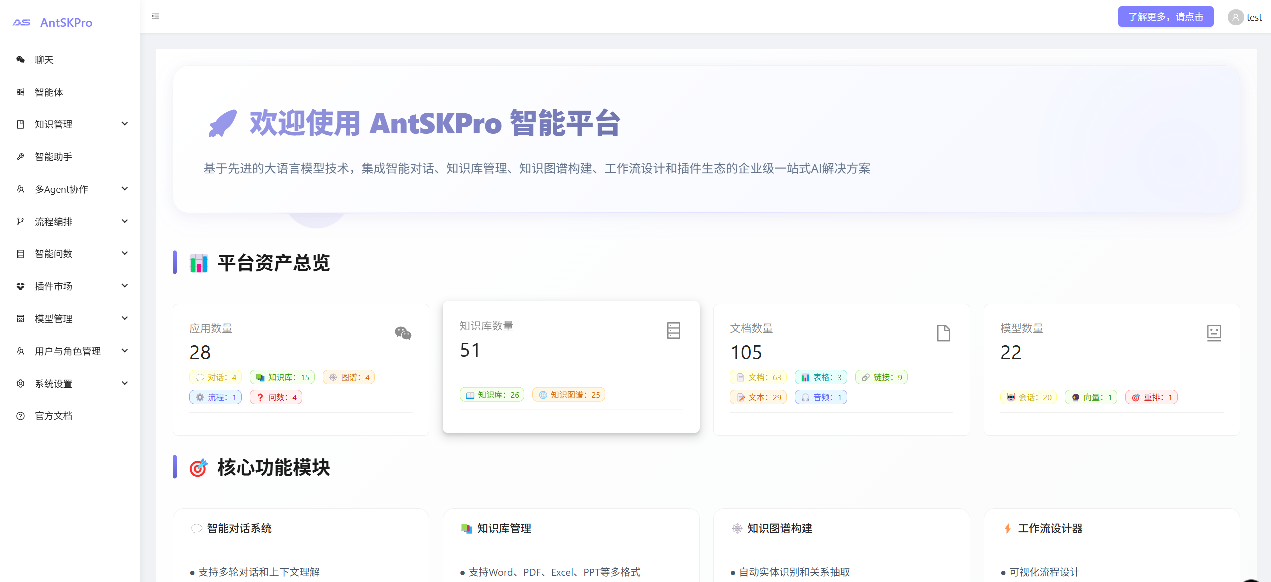Click the document icon on 文档数量 card
1271x582 pixels.
(x=943, y=333)
